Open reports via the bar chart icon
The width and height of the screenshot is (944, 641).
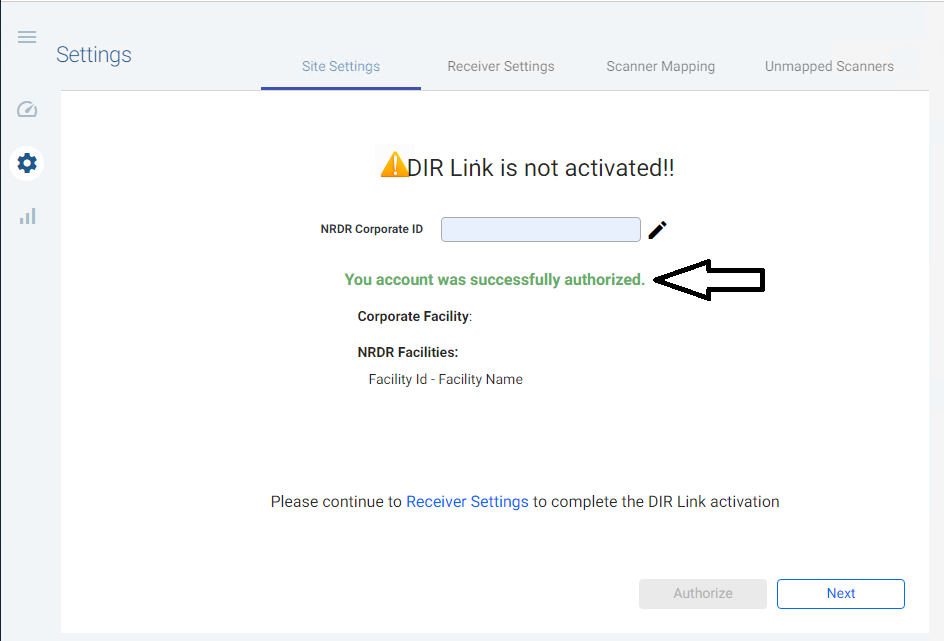tap(26, 216)
